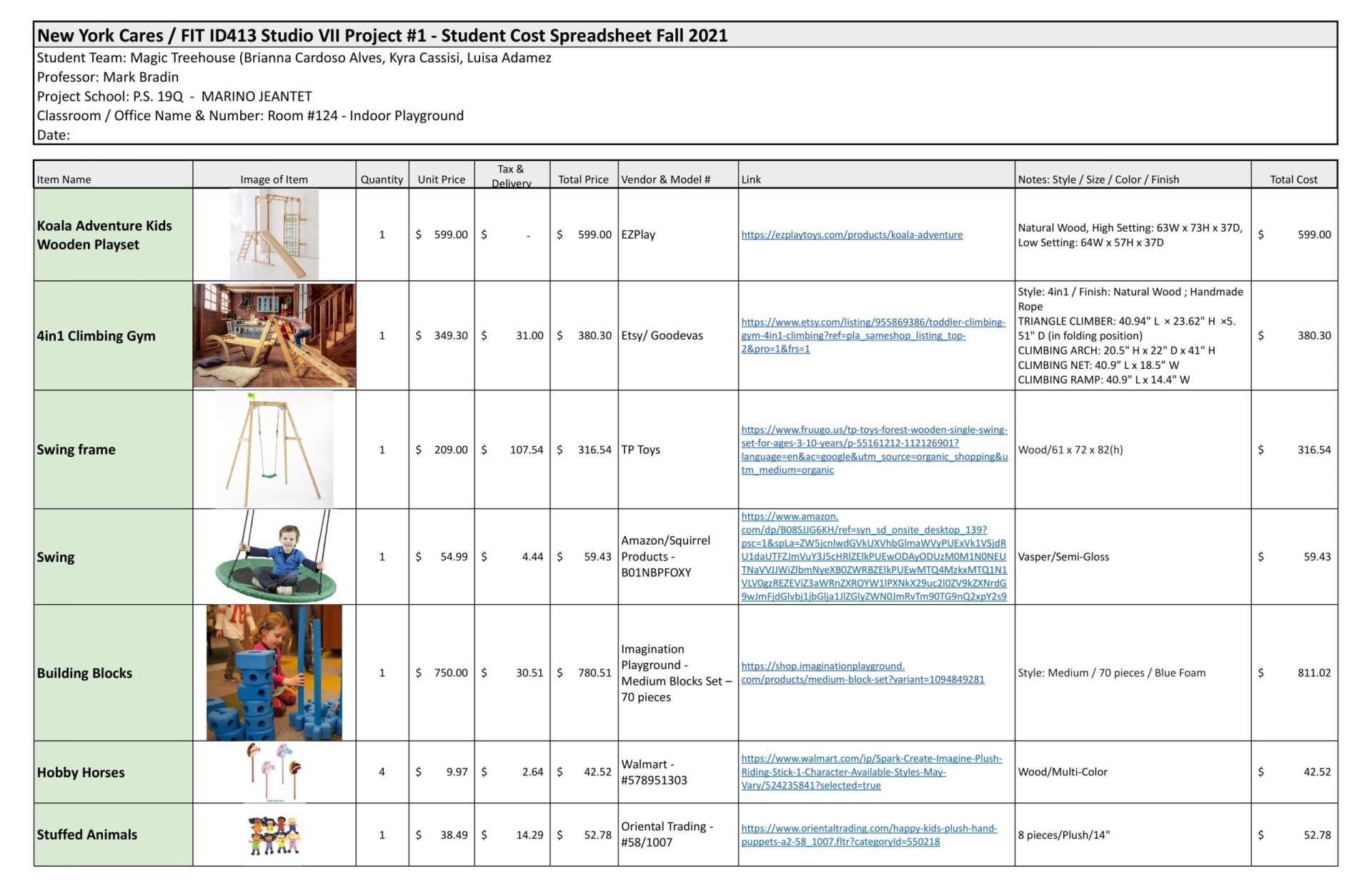Click the Total Cost column header
Image resolution: width=1372 pixels, height=888 pixels.
[x=1293, y=179]
